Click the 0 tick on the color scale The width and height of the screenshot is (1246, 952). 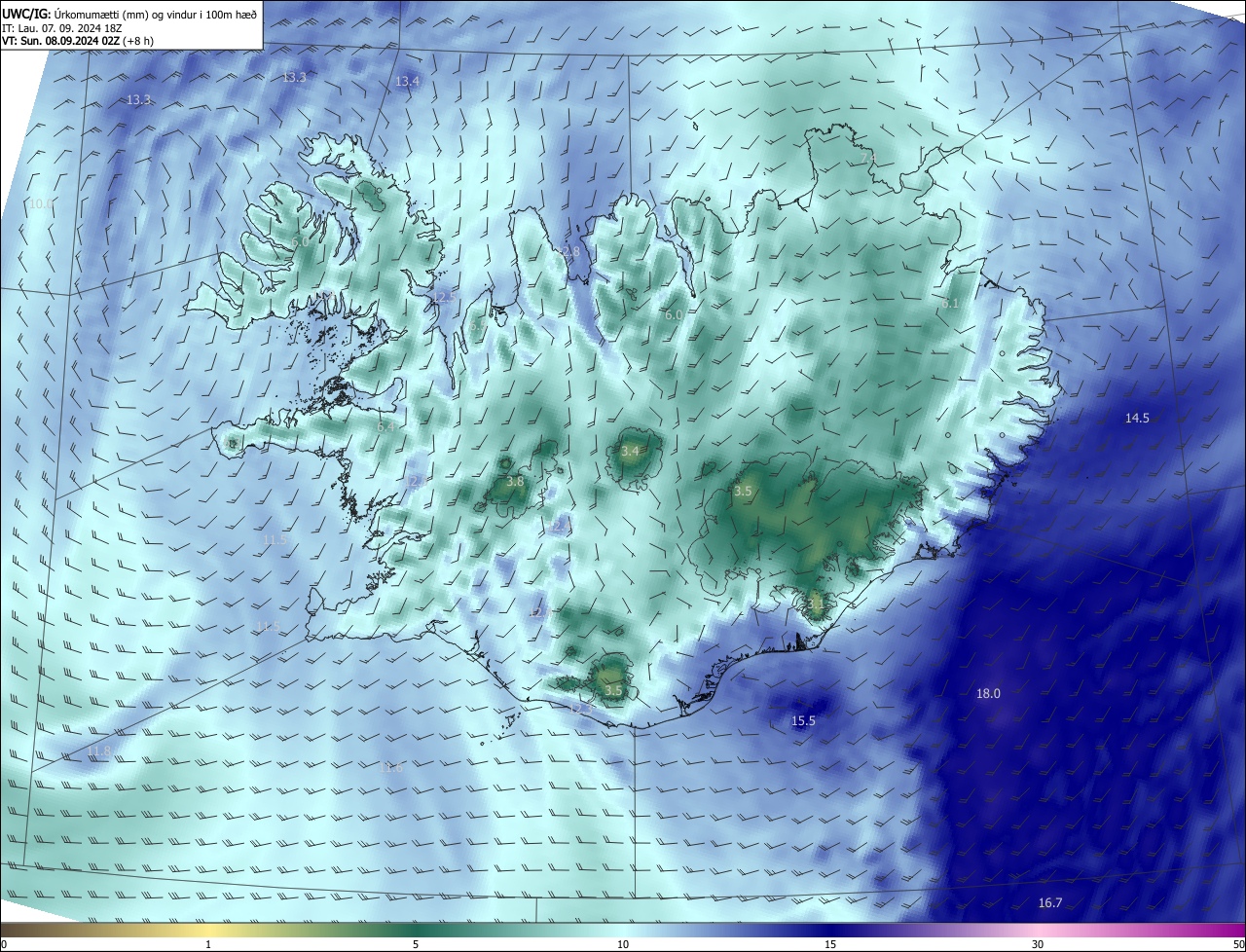click(4, 944)
